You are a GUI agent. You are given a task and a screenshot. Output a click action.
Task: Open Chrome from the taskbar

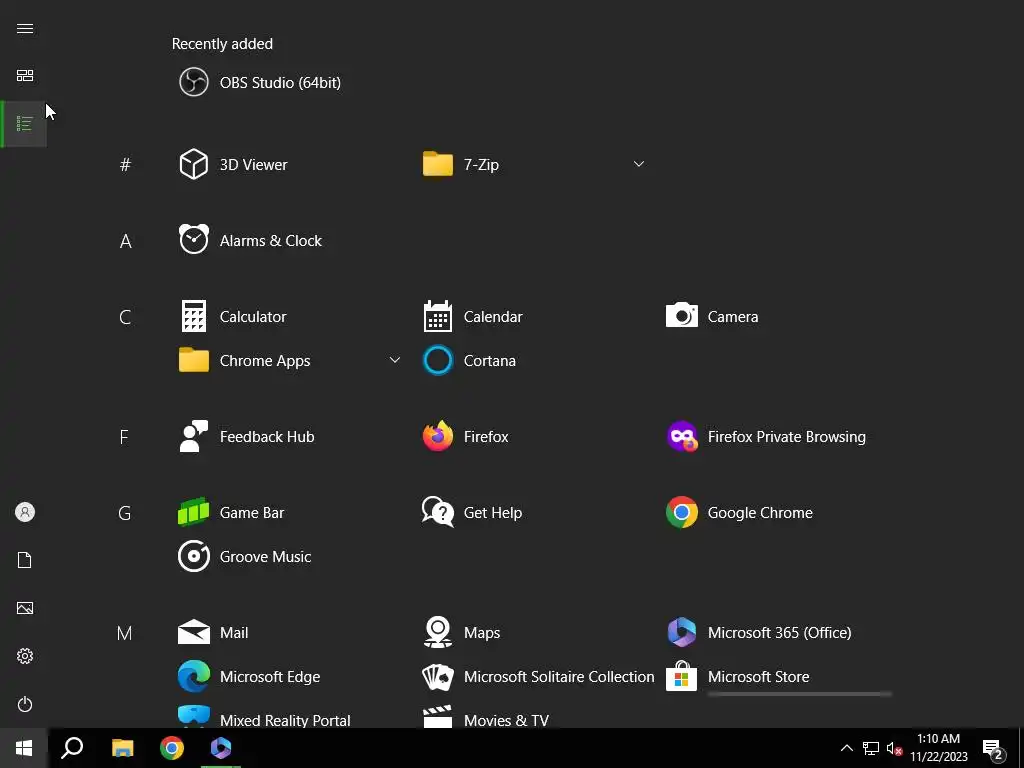point(172,748)
